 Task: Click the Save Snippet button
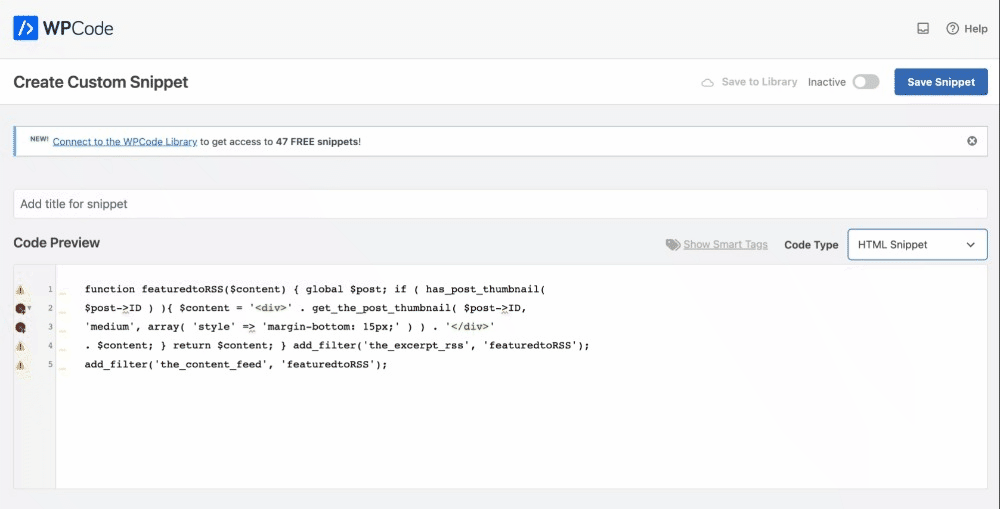(x=940, y=82)
